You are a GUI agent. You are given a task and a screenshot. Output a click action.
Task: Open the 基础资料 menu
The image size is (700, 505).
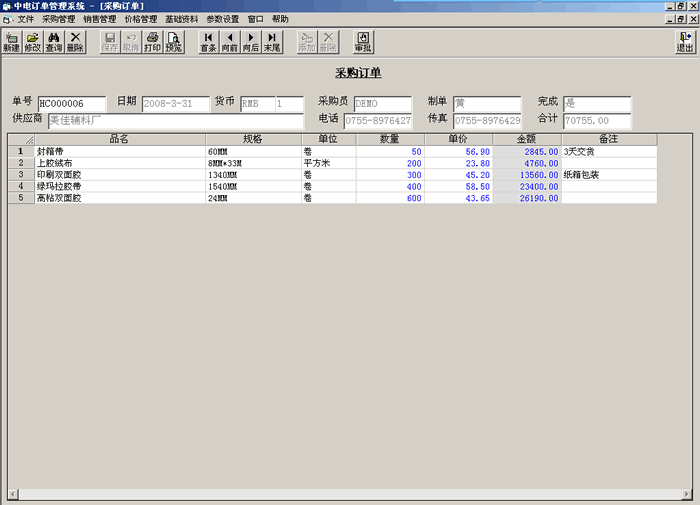point(181,19)
